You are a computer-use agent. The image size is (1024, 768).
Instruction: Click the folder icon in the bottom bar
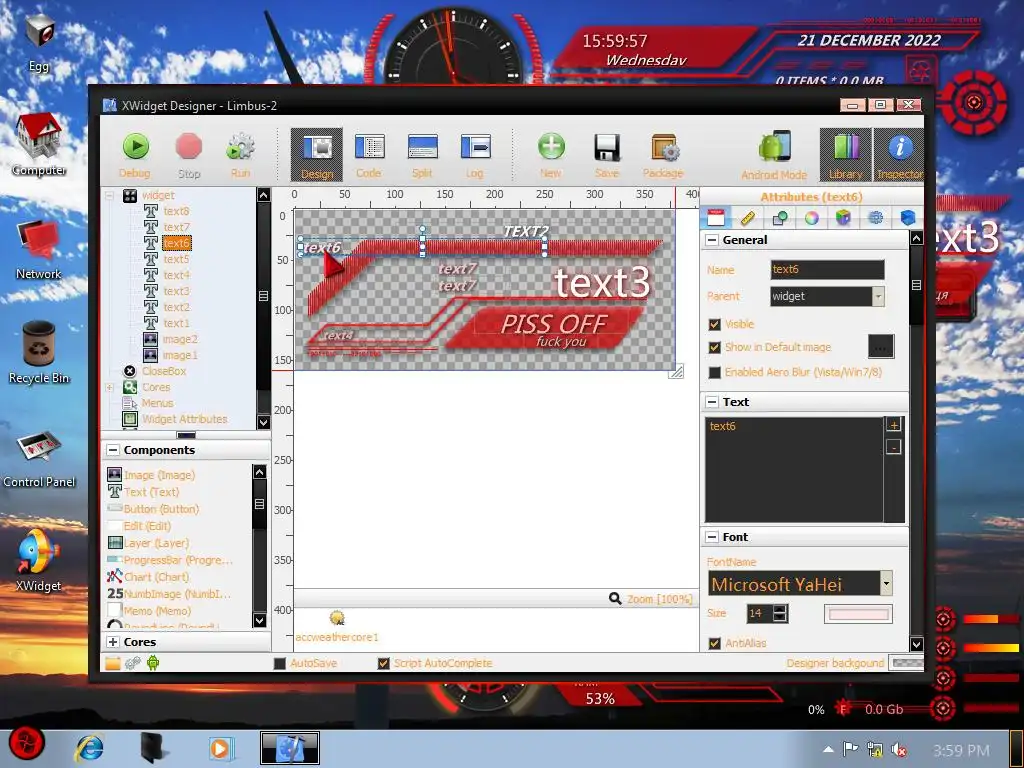pos(113,663)
